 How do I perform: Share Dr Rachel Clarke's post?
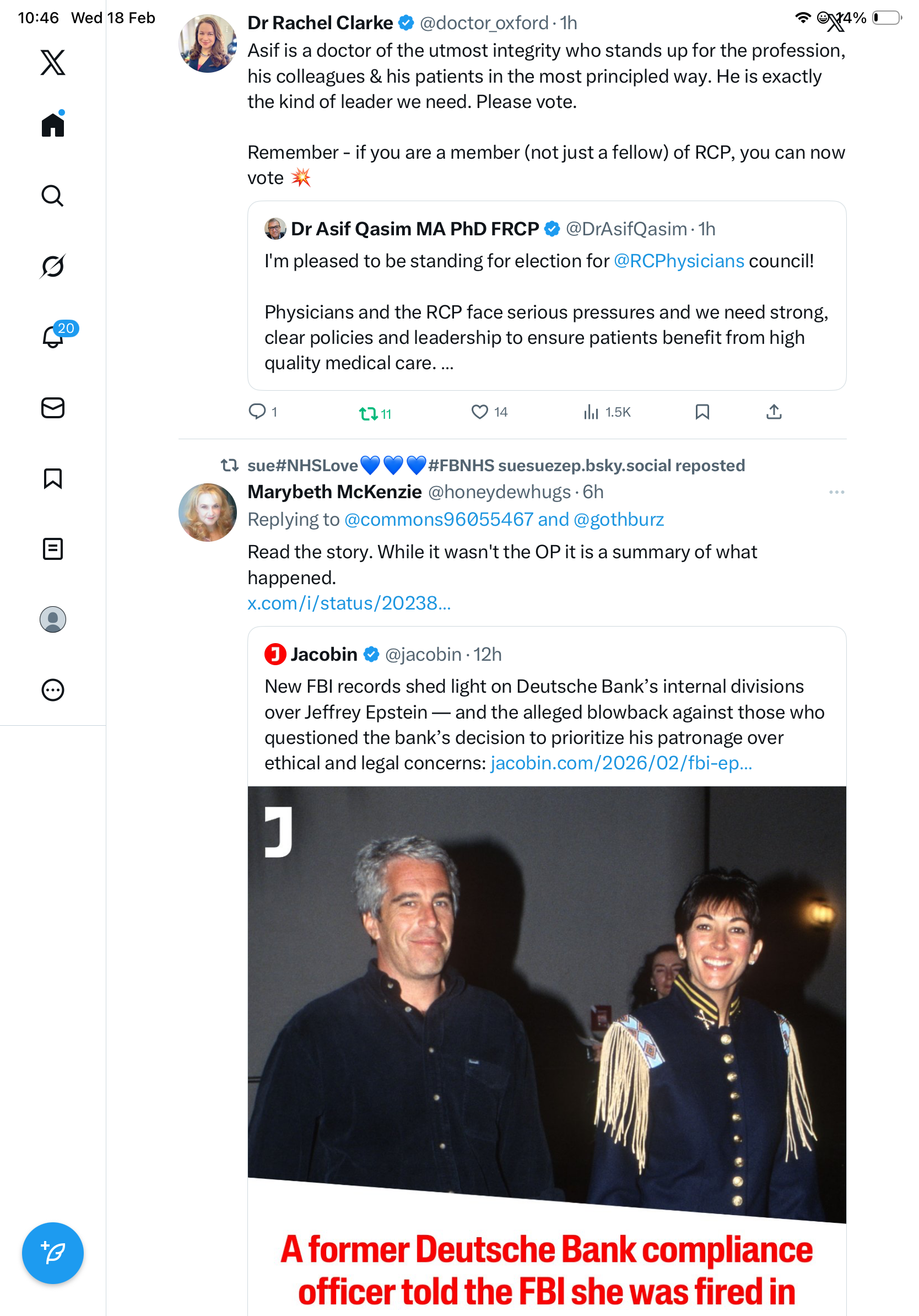coord(774,412)
